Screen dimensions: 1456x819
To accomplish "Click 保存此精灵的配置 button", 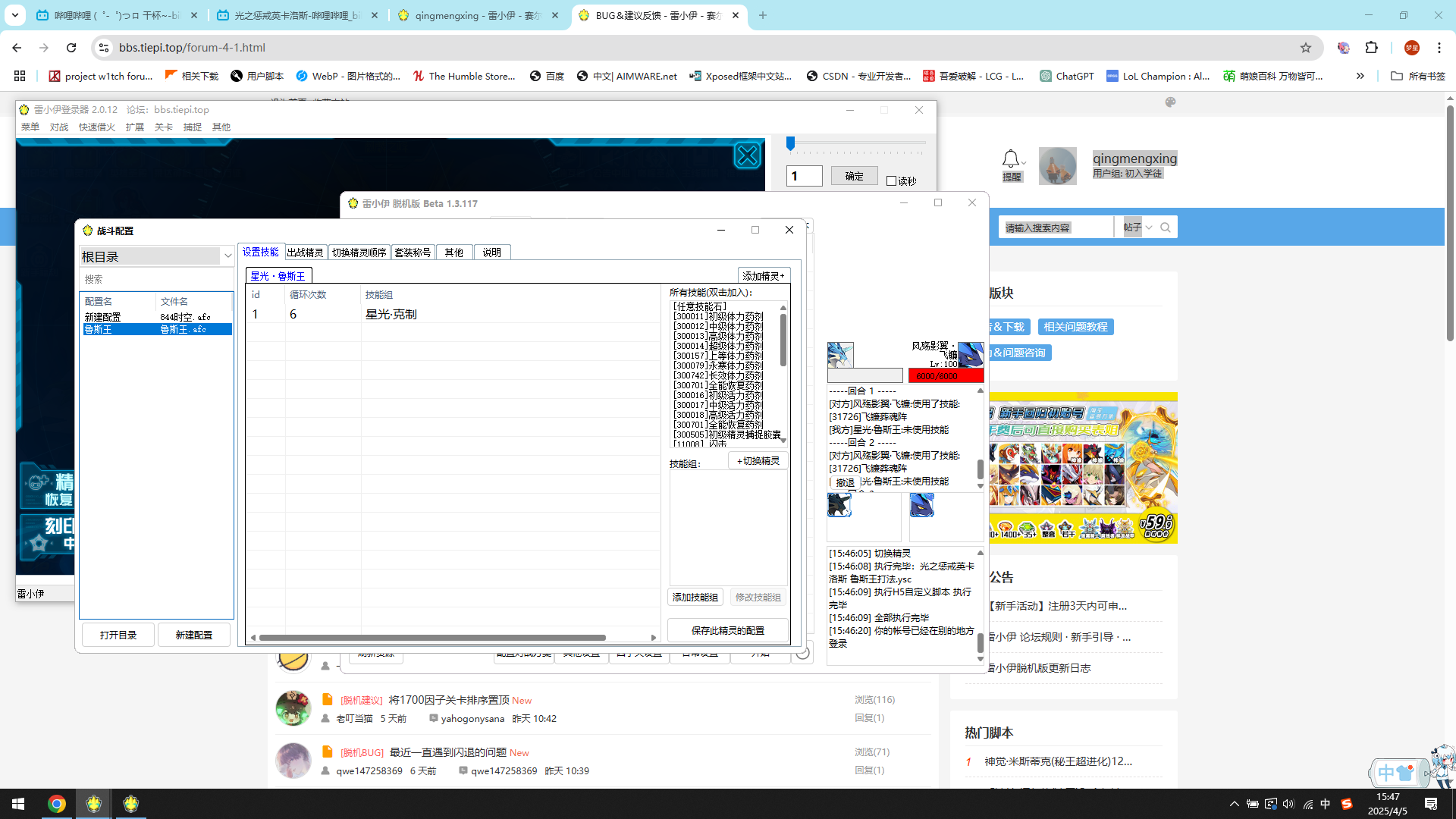I will 728,630.
